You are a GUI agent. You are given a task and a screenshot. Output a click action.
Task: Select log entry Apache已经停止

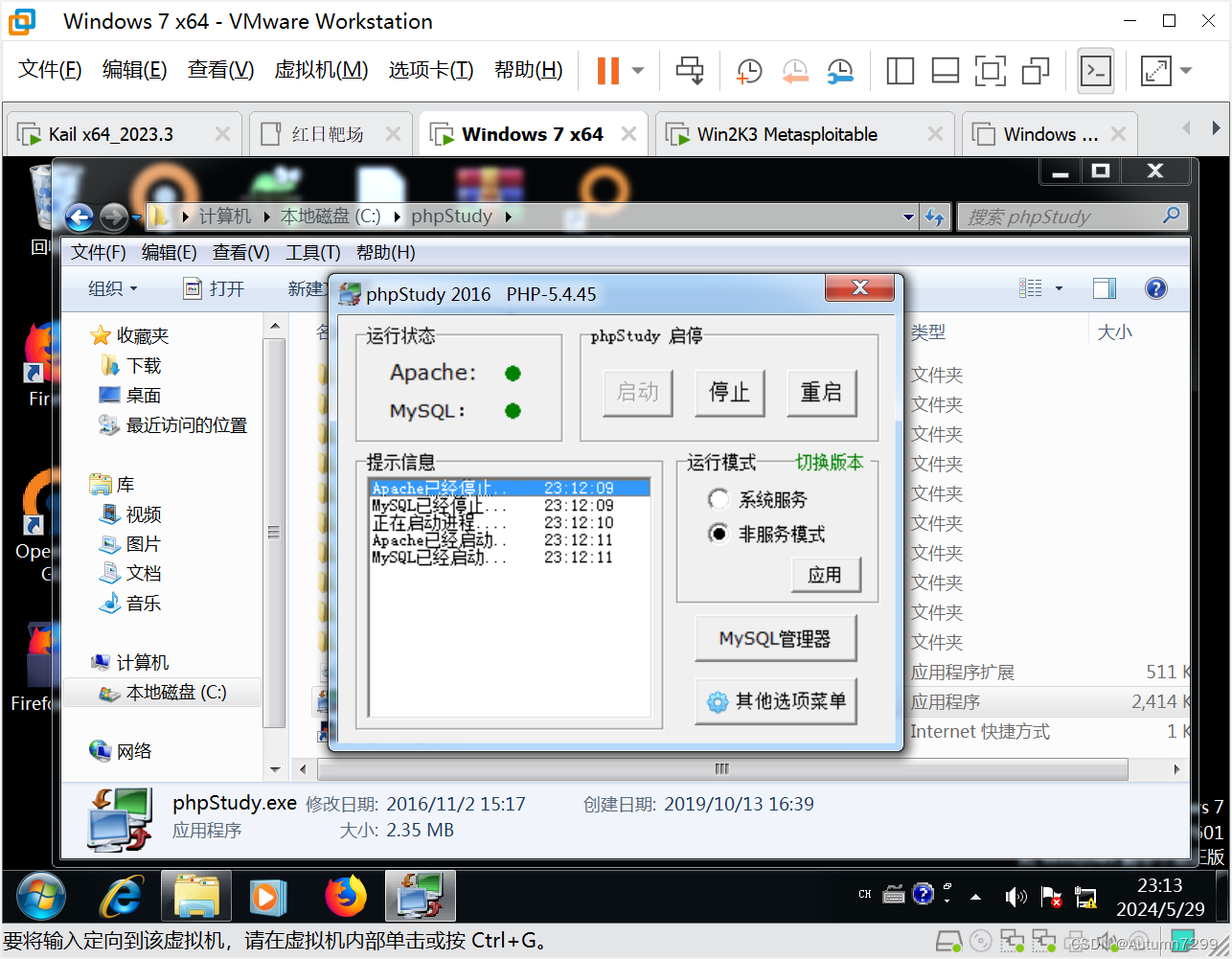[510, 489]
